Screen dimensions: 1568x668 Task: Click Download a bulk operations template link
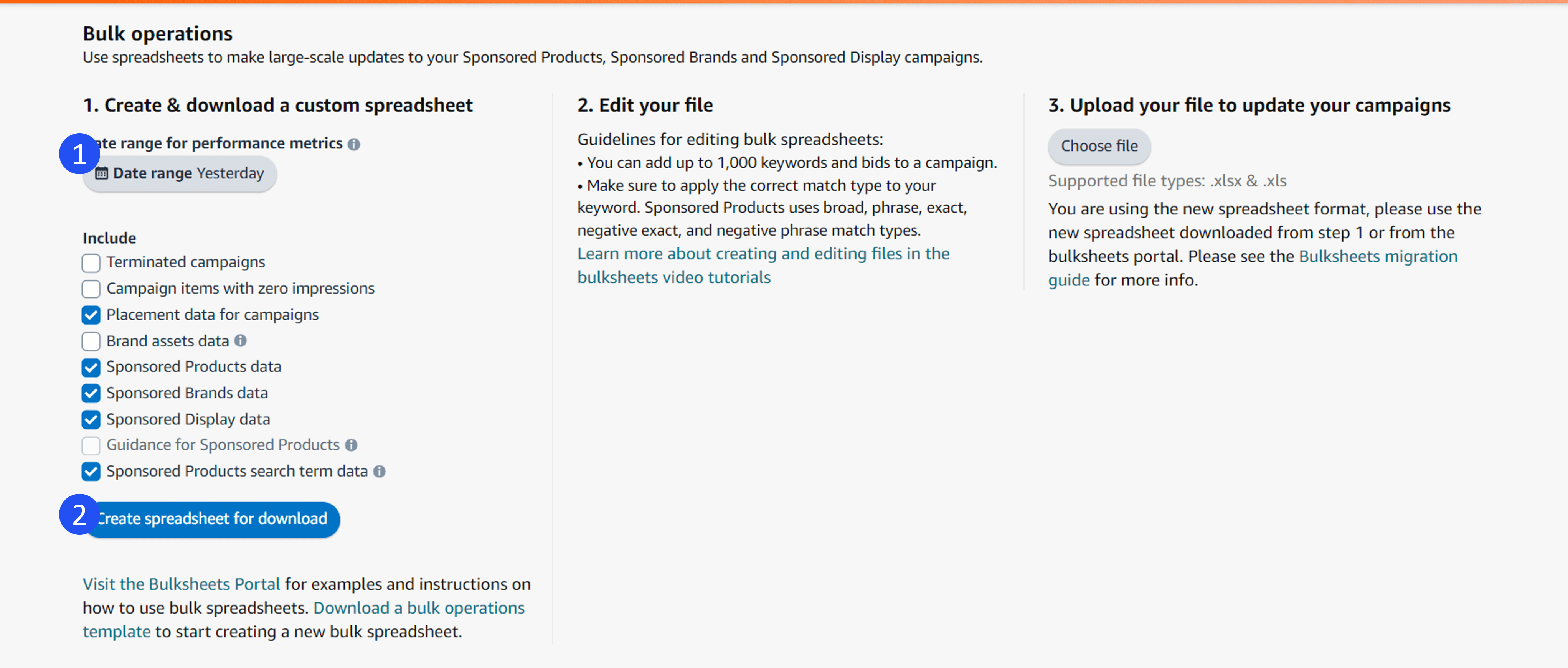pos(419,608)
